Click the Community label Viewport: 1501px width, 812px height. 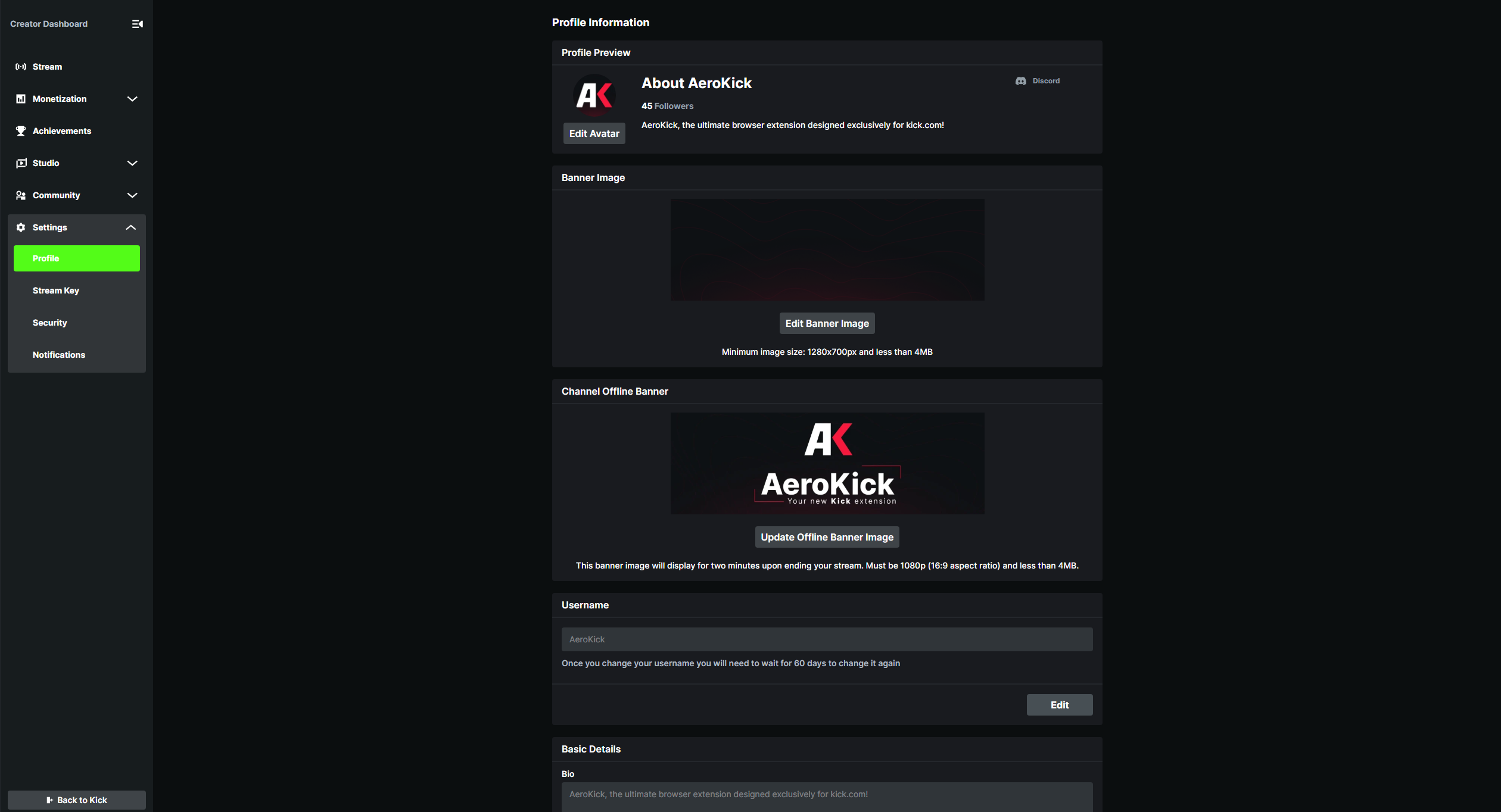pyautogui.click(x=56, y=195)
